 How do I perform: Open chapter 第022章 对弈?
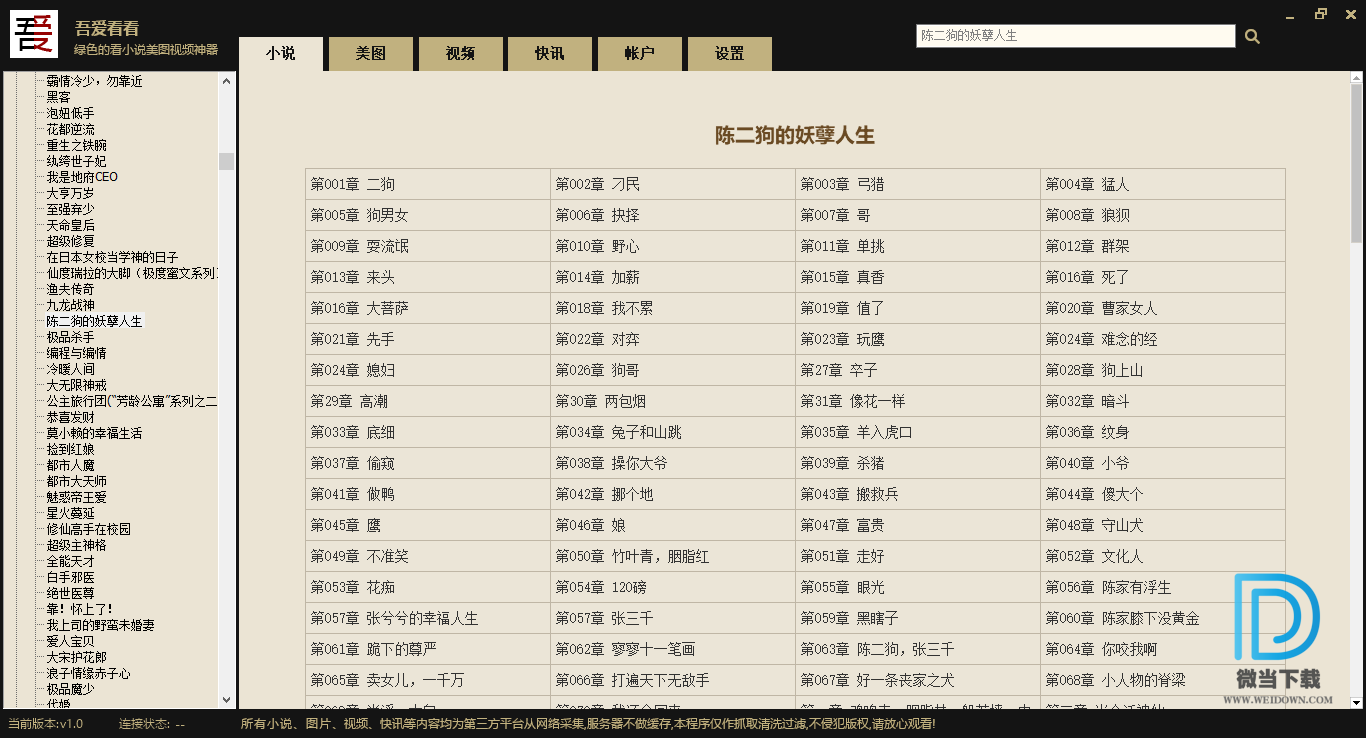pyautogui.click(x=597, y=339)
